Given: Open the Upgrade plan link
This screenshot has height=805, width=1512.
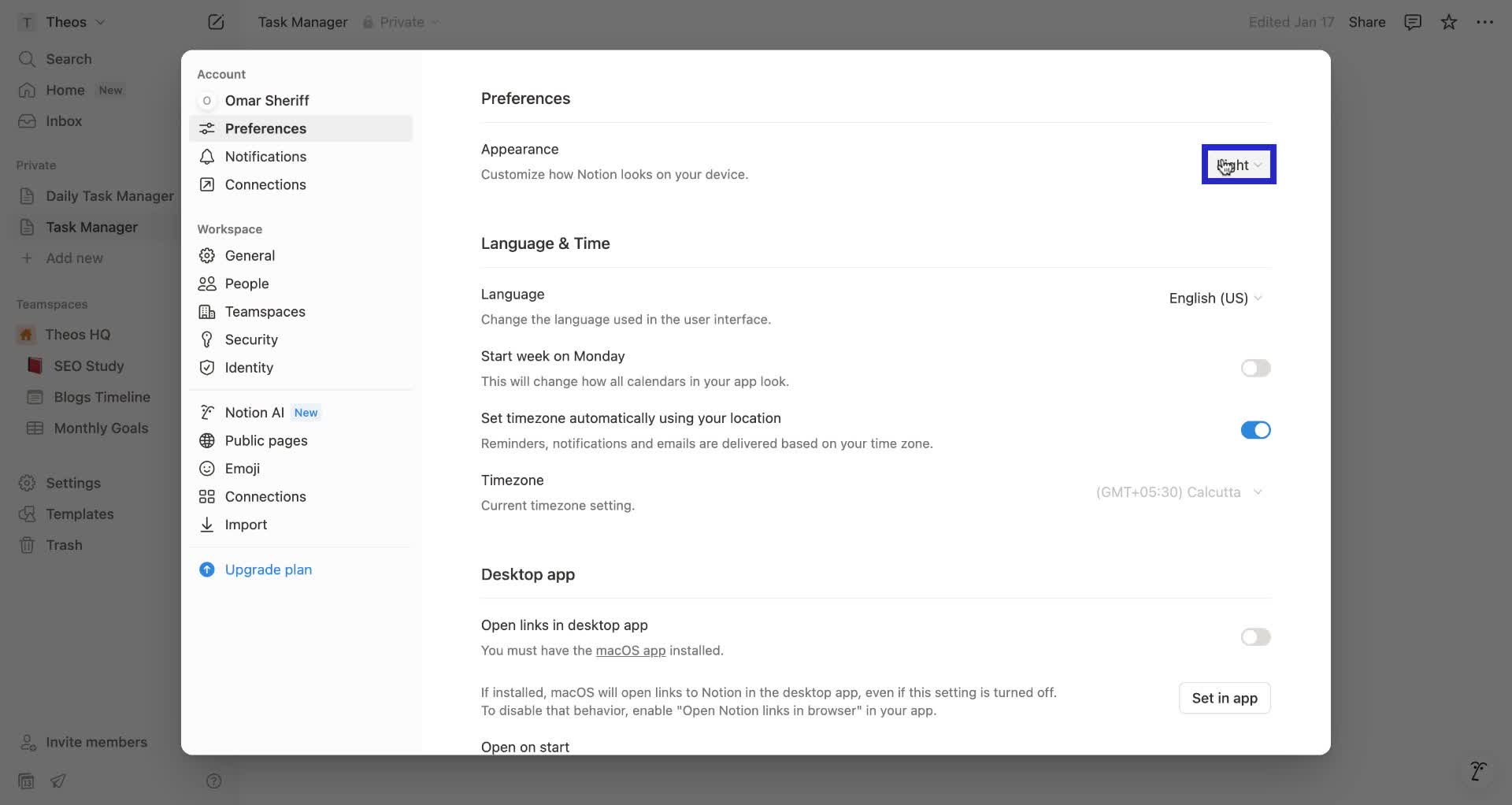Looking at the screenshot, I should point(269,569).
